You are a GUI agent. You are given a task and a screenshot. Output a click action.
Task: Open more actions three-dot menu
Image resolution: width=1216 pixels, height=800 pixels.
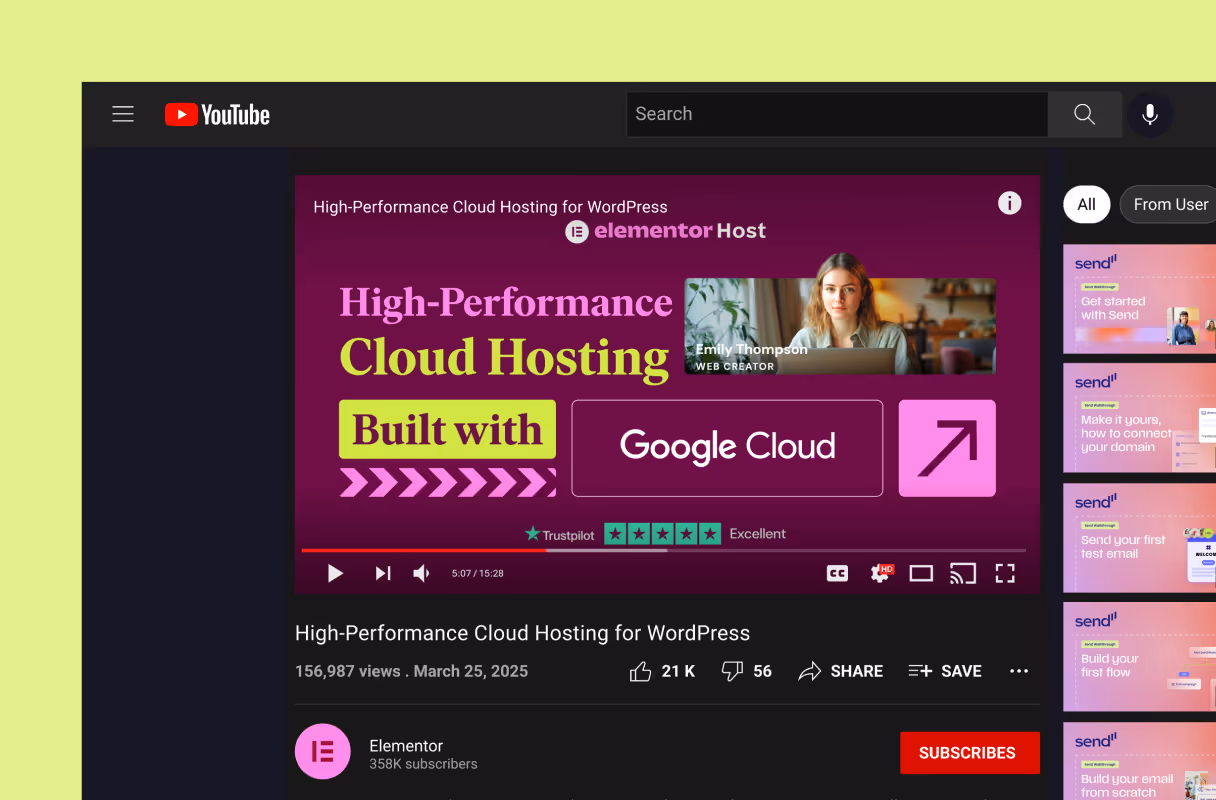tap(1019, 671)
